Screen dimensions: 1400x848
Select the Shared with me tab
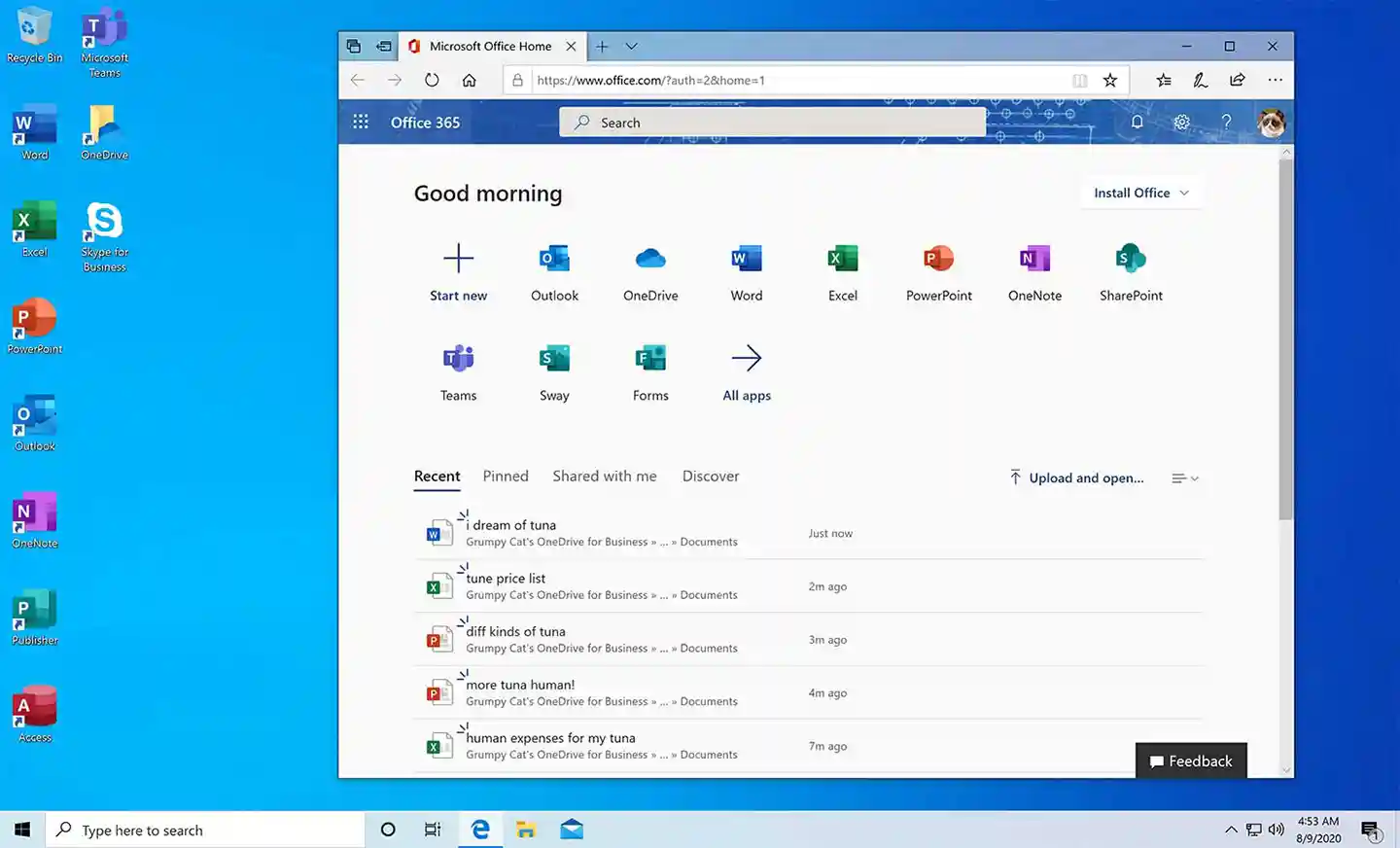point(605,477)
